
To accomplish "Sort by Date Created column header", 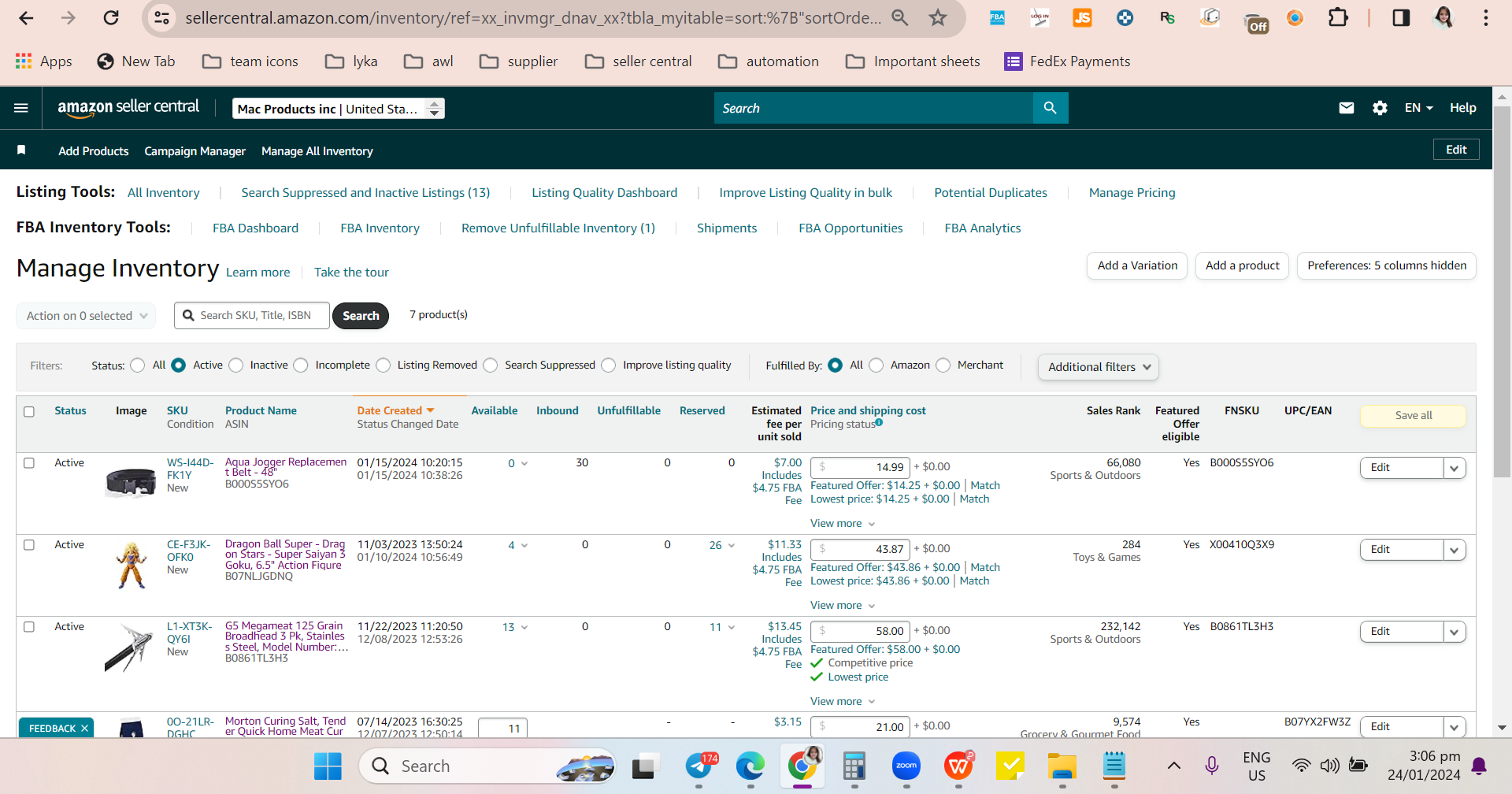I will (x=395, y=411).
